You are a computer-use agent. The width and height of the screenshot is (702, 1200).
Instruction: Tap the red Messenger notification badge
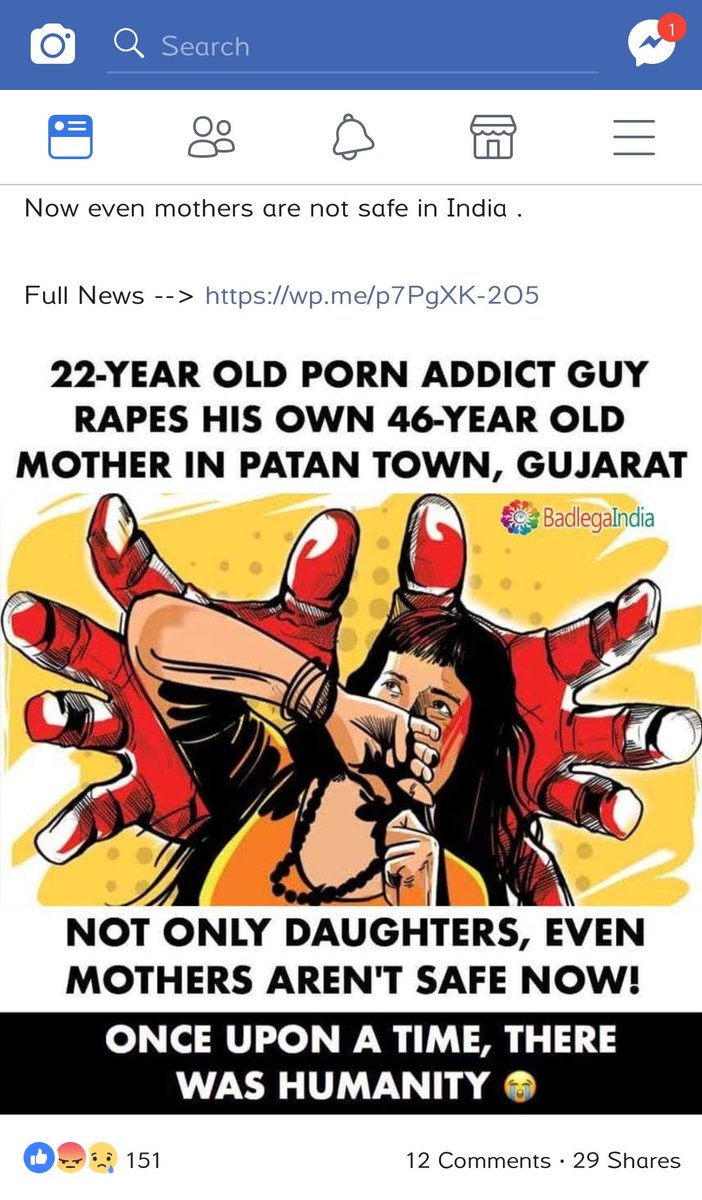673,28
